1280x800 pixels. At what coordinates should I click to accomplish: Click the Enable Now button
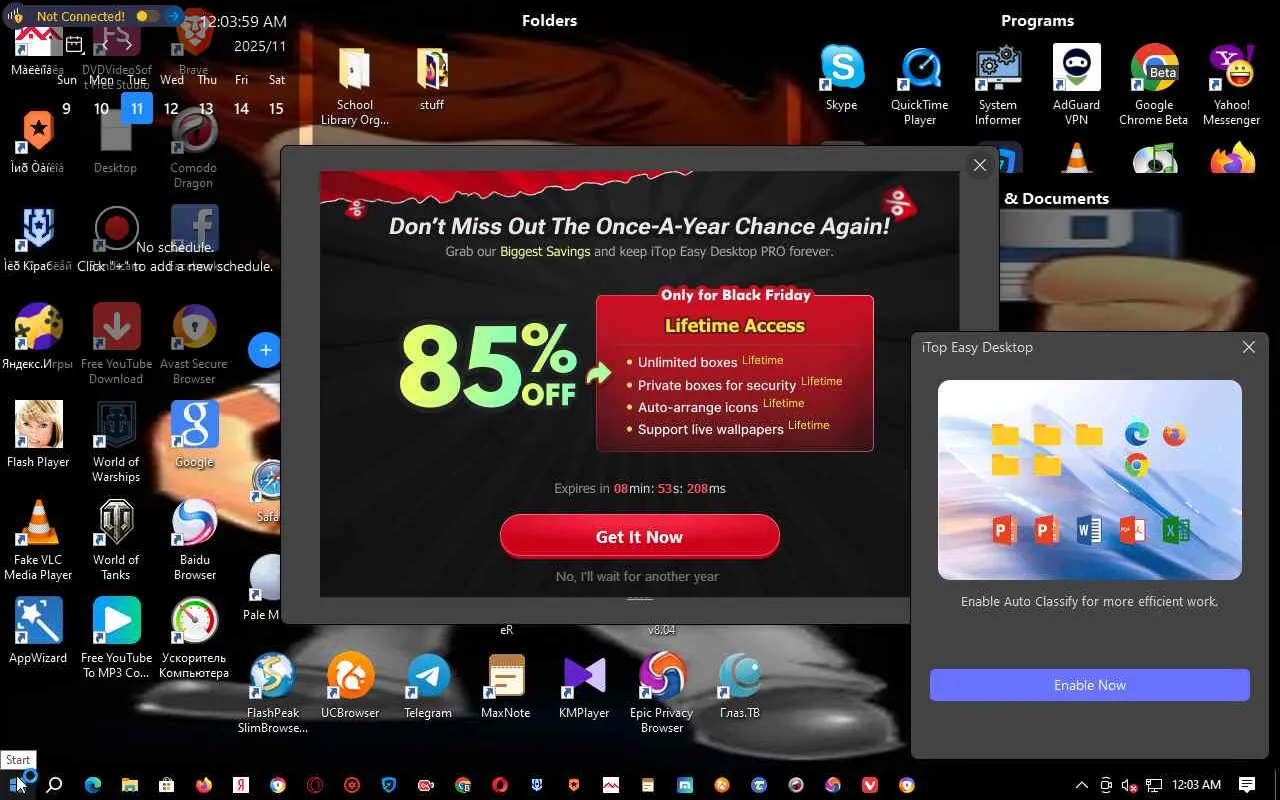[x=1090, y=685]
